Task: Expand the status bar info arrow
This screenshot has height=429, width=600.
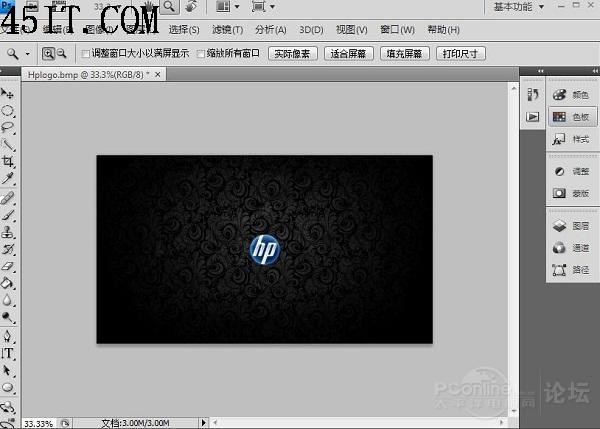Action: click(204, 422)
